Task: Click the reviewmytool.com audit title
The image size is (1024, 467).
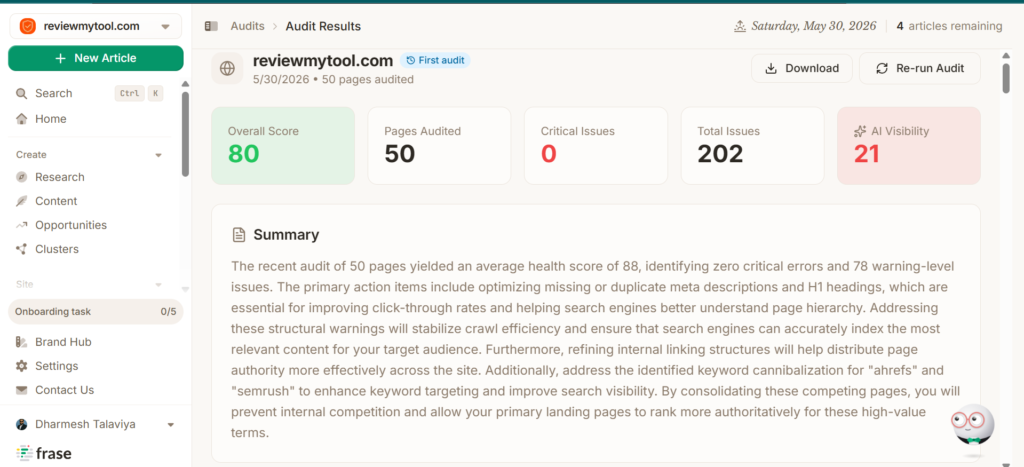Action: [323, 61]
